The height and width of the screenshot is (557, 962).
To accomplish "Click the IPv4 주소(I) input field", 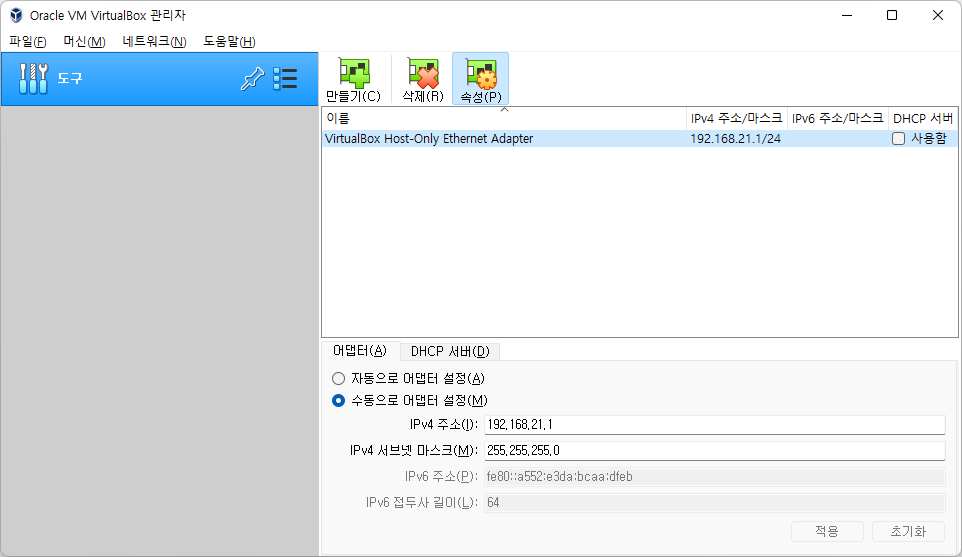I will click(714, 424).
